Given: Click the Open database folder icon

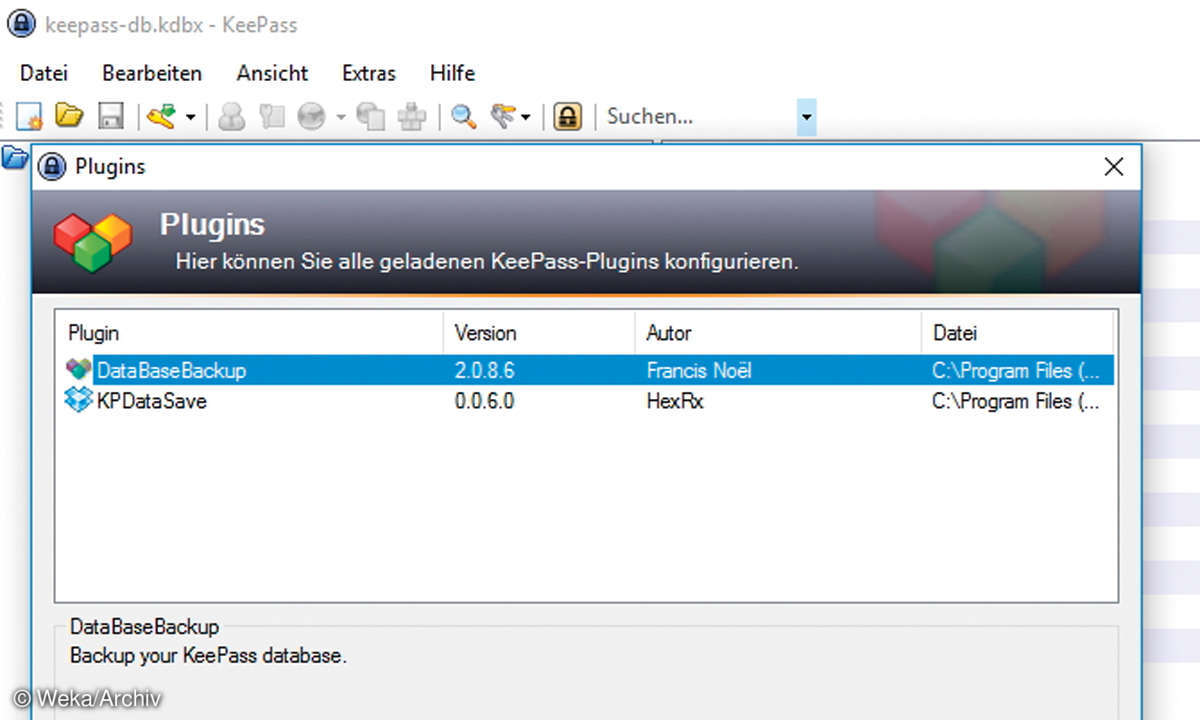Looking at the screenshot, I should pyautogui.click(x=69, y=115).
